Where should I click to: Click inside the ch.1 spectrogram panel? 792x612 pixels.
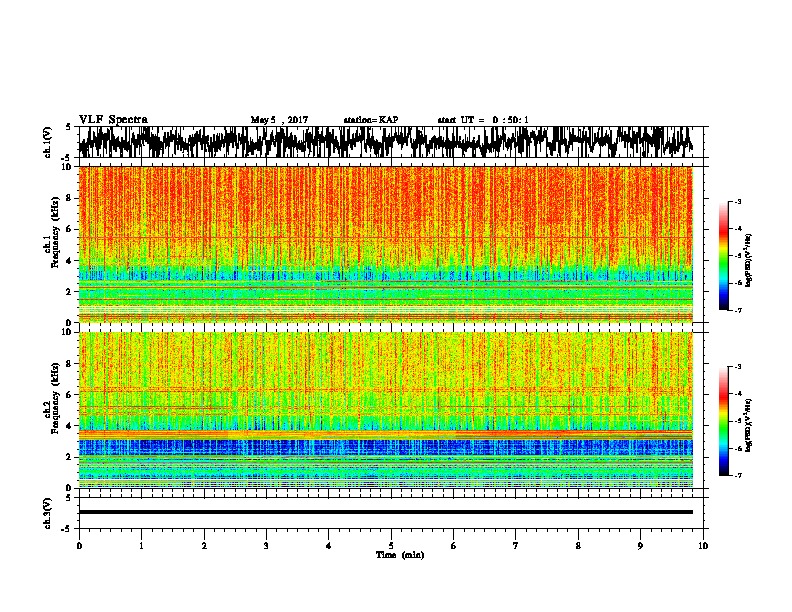point(385,244)
